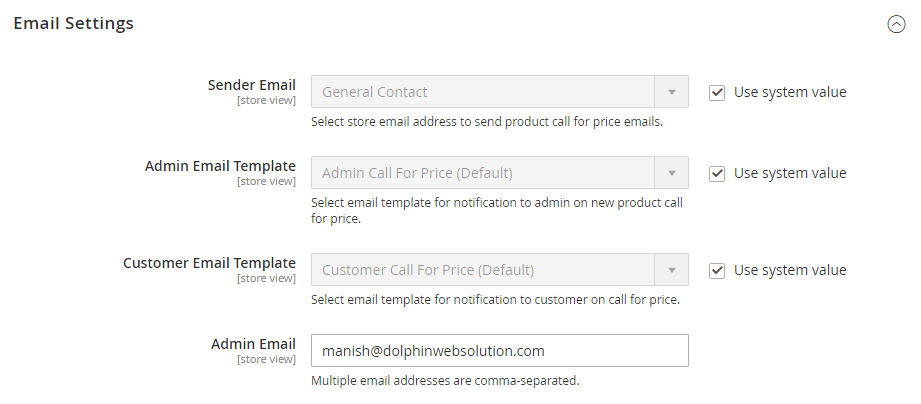Uncheck Use system value for Admin Email Template
Screen dimensions: 921x404
tap(717, 173)
